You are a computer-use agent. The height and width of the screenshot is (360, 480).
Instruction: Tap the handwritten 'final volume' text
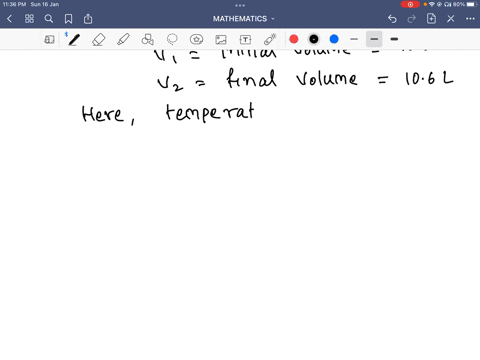[x=292, y=78]
